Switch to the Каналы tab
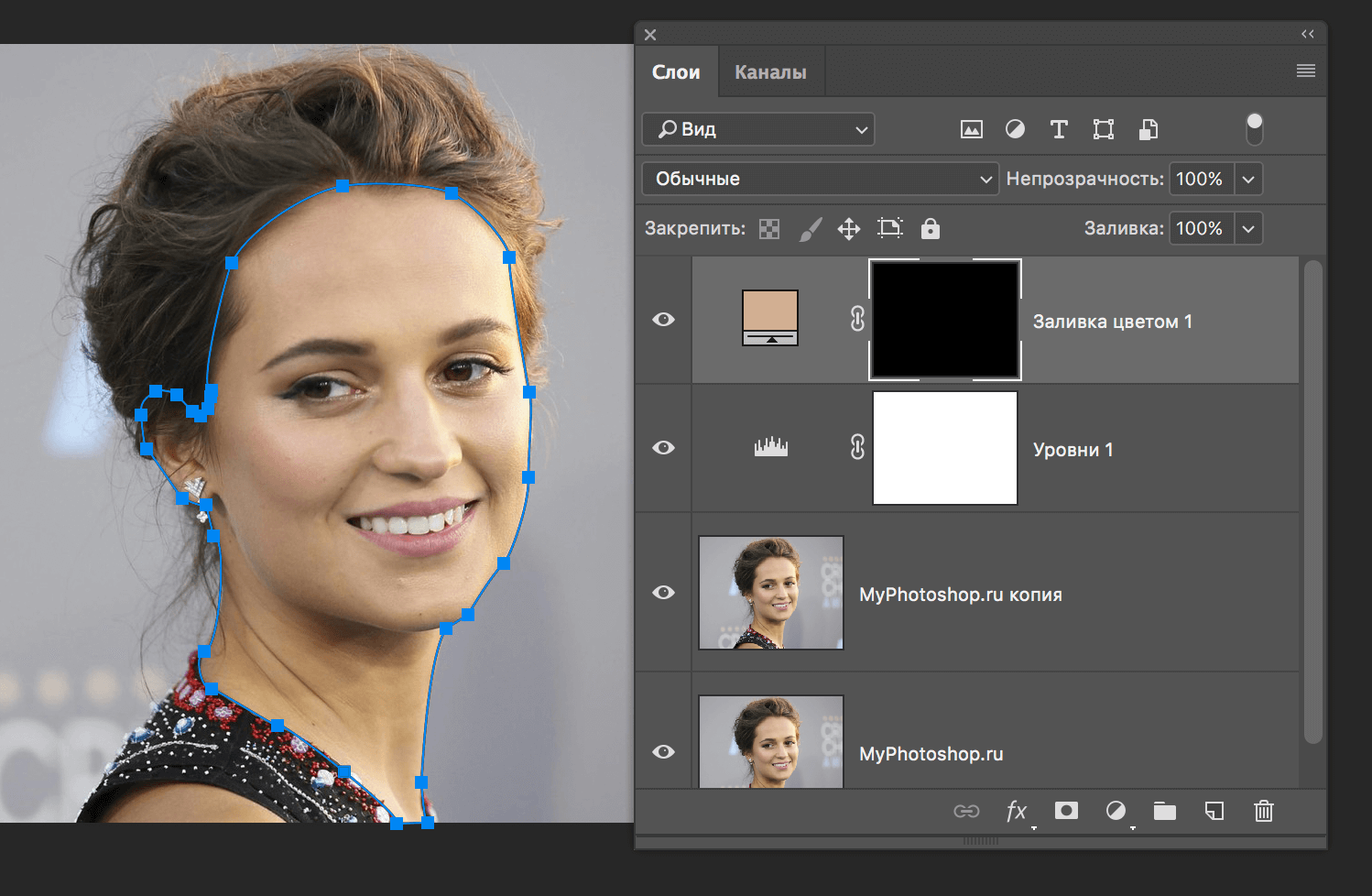1372x896 pixels. click(770, 71)
